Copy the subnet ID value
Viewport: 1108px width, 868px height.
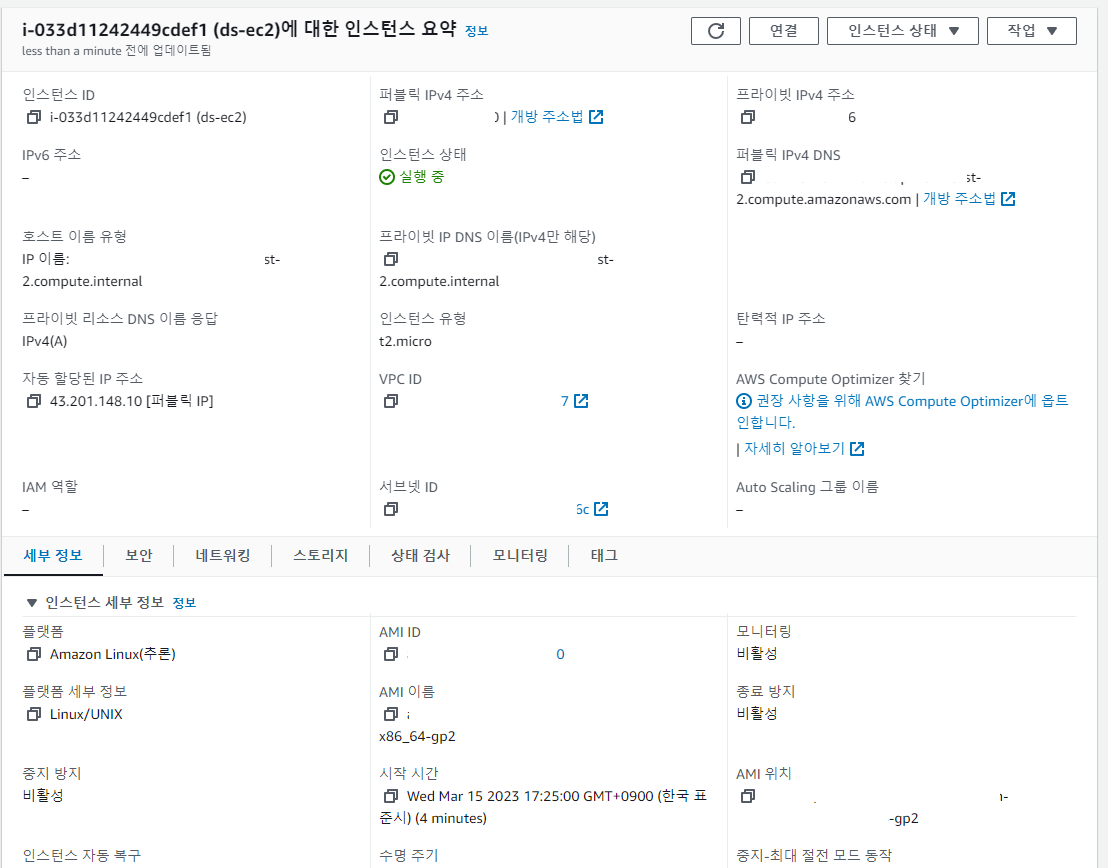[391, 509]
